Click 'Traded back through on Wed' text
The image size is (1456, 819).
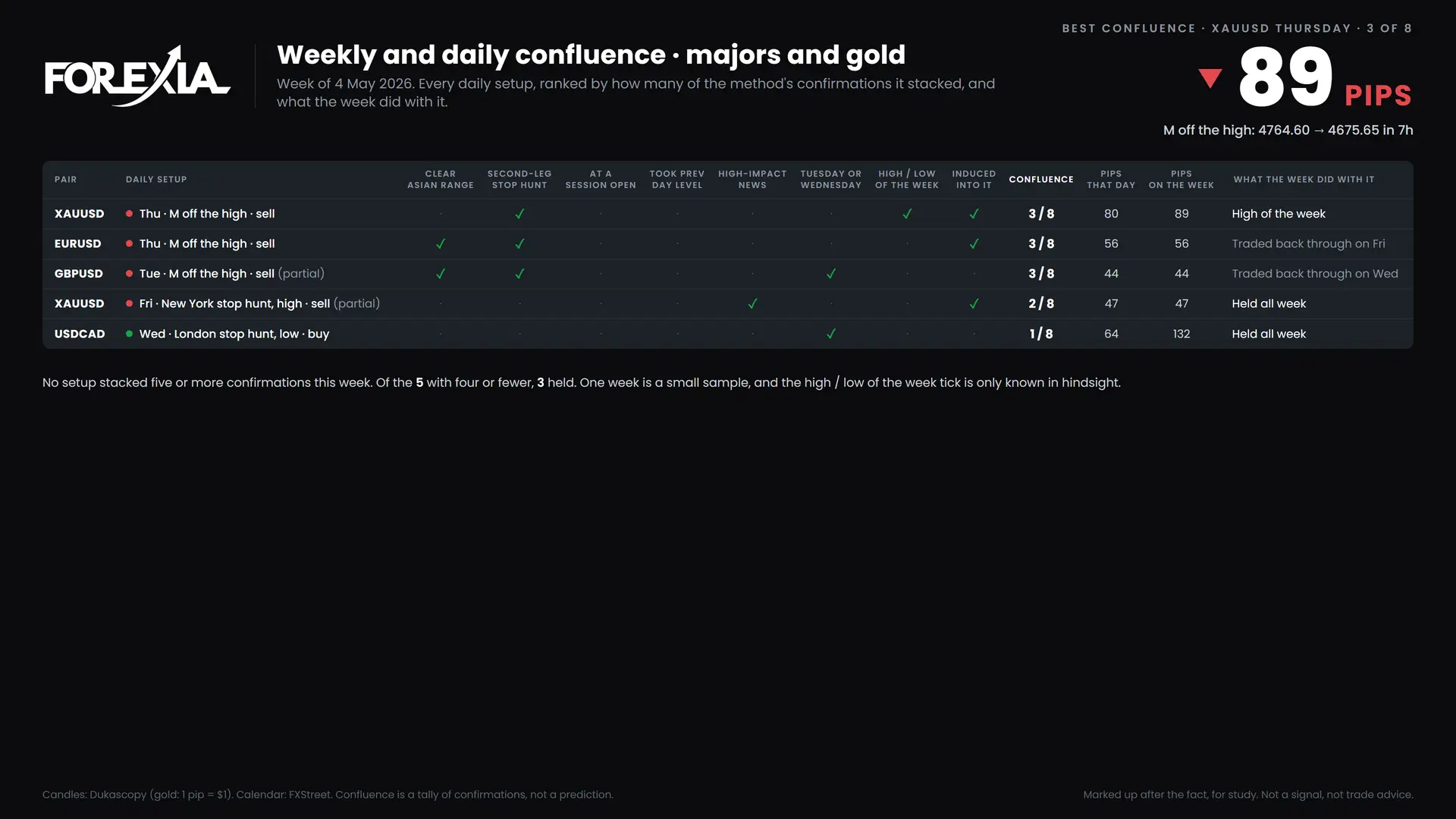point(1315,274)
